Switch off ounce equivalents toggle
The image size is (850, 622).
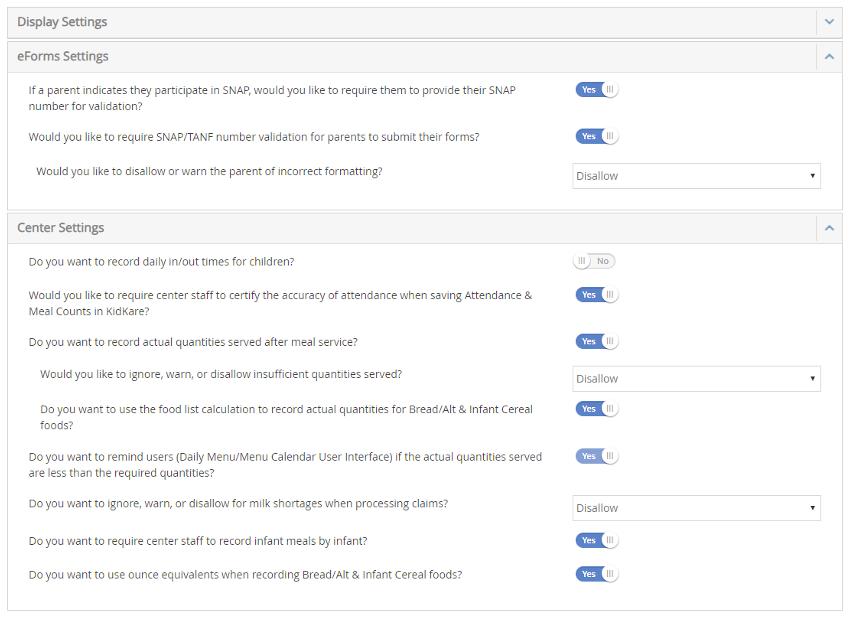coord(597,574)
